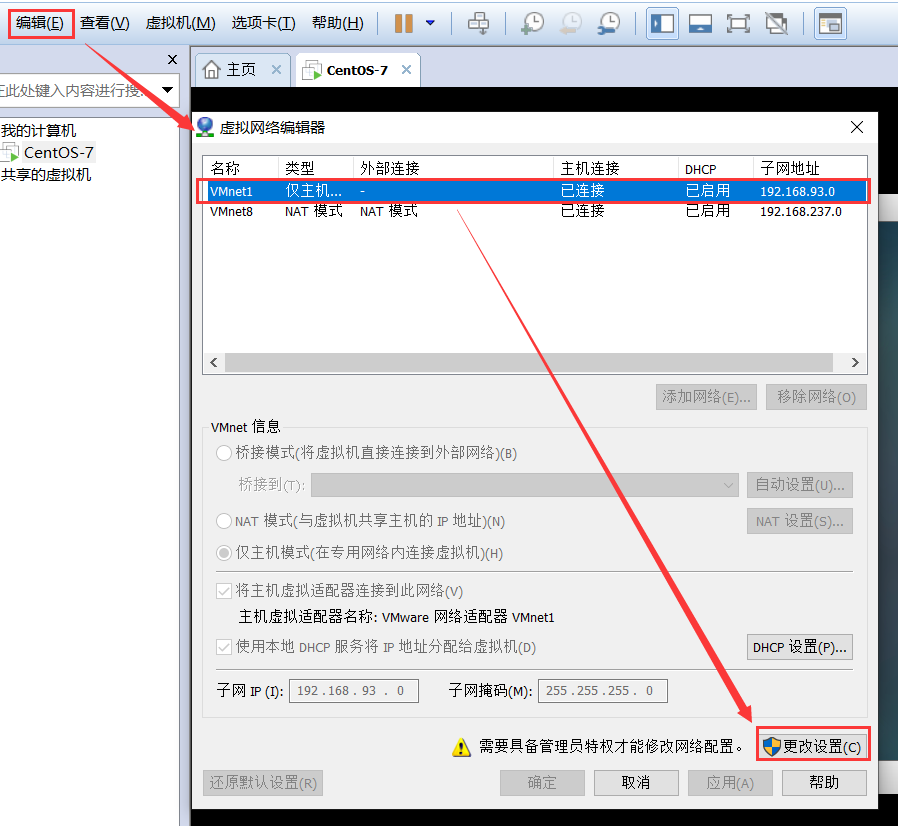Select the 仅主机模式 radio button

point(223,553)
